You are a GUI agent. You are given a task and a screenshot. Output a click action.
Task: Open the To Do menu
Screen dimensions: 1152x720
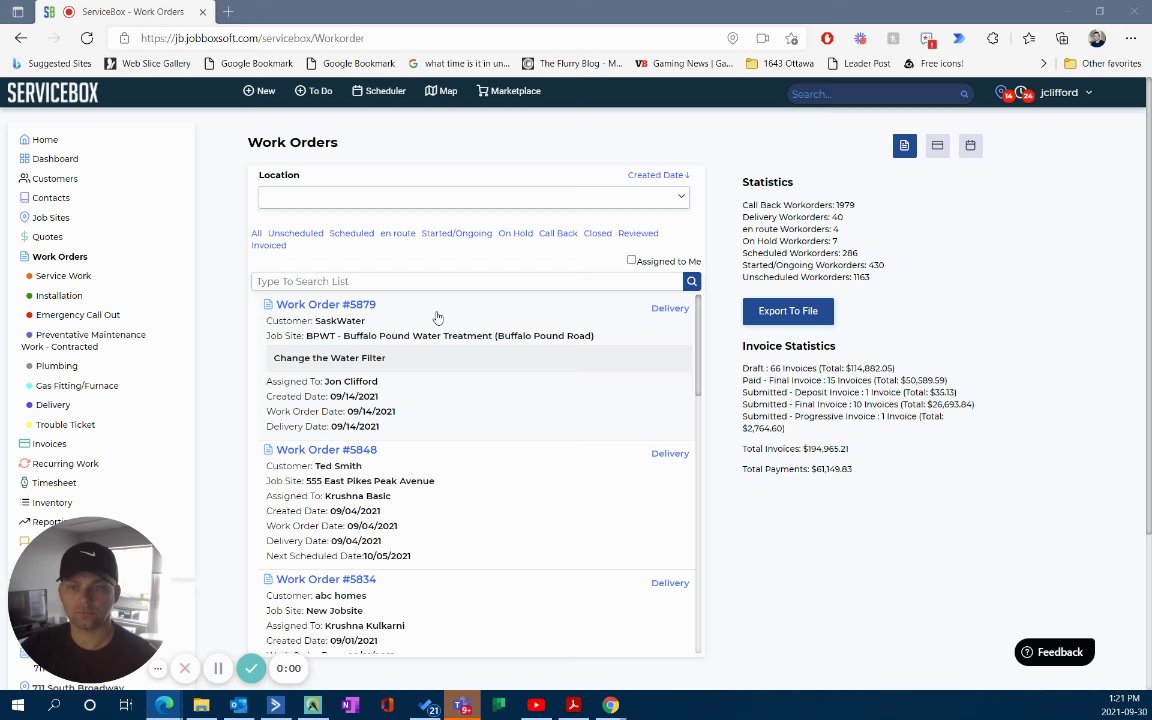[314, 91]
